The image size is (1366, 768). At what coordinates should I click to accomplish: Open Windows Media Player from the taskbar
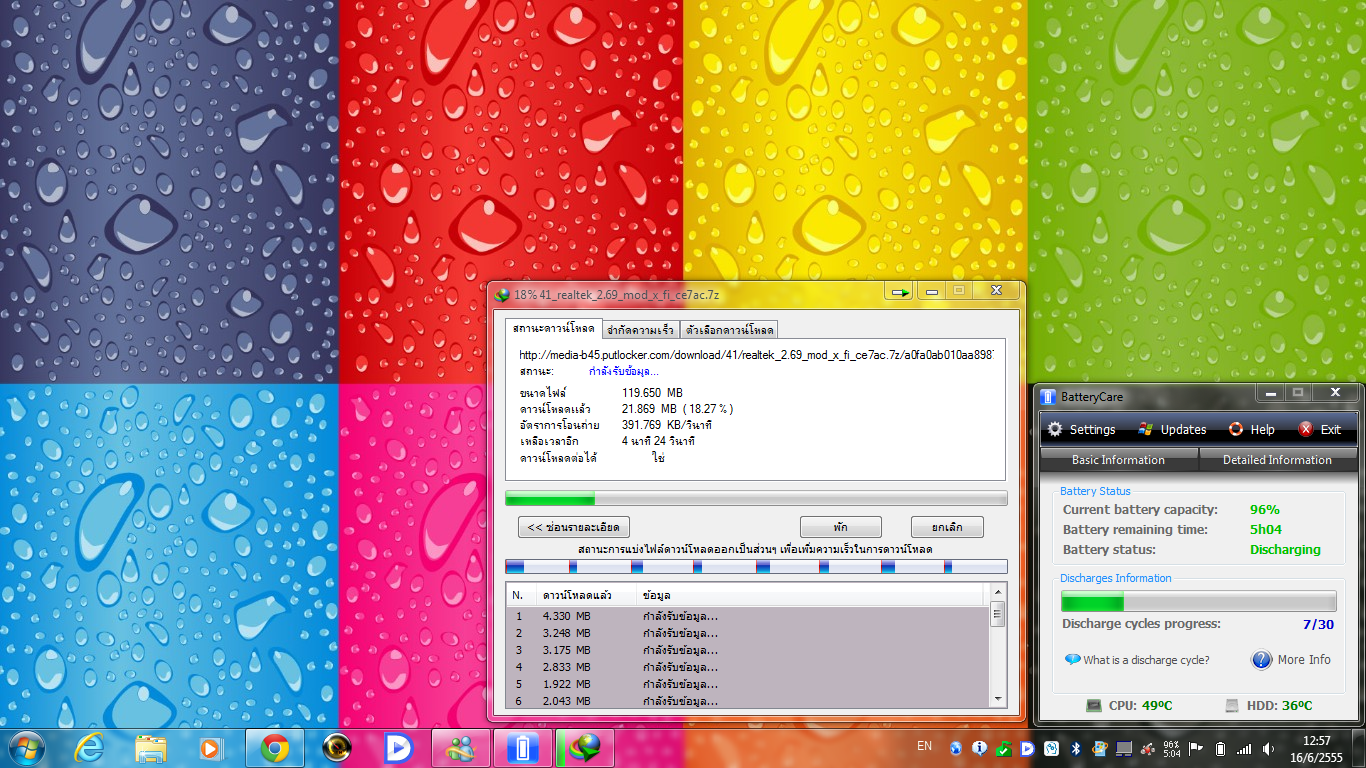pos(211,748)
